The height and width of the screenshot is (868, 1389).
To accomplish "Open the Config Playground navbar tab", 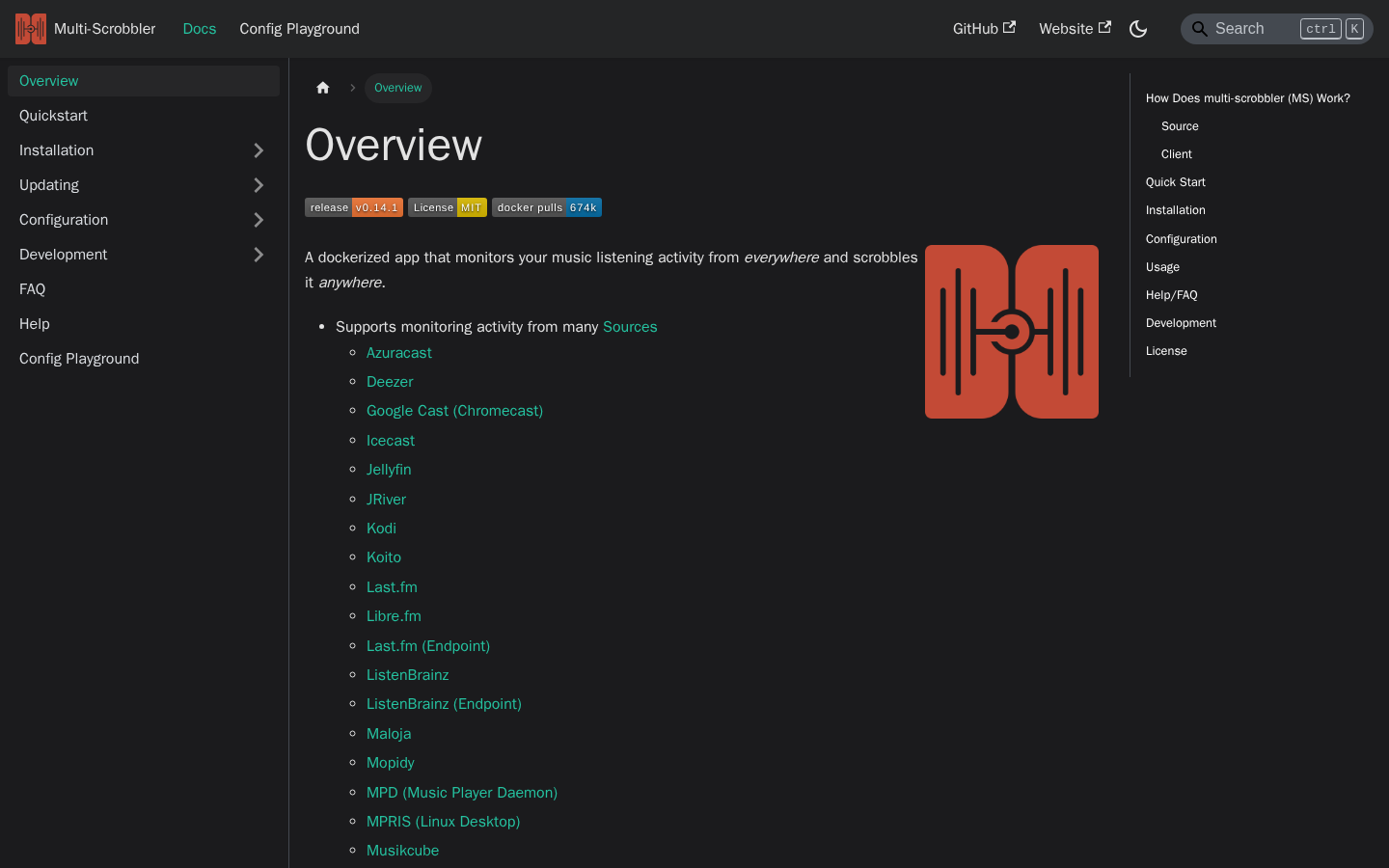I will point(299,29).
